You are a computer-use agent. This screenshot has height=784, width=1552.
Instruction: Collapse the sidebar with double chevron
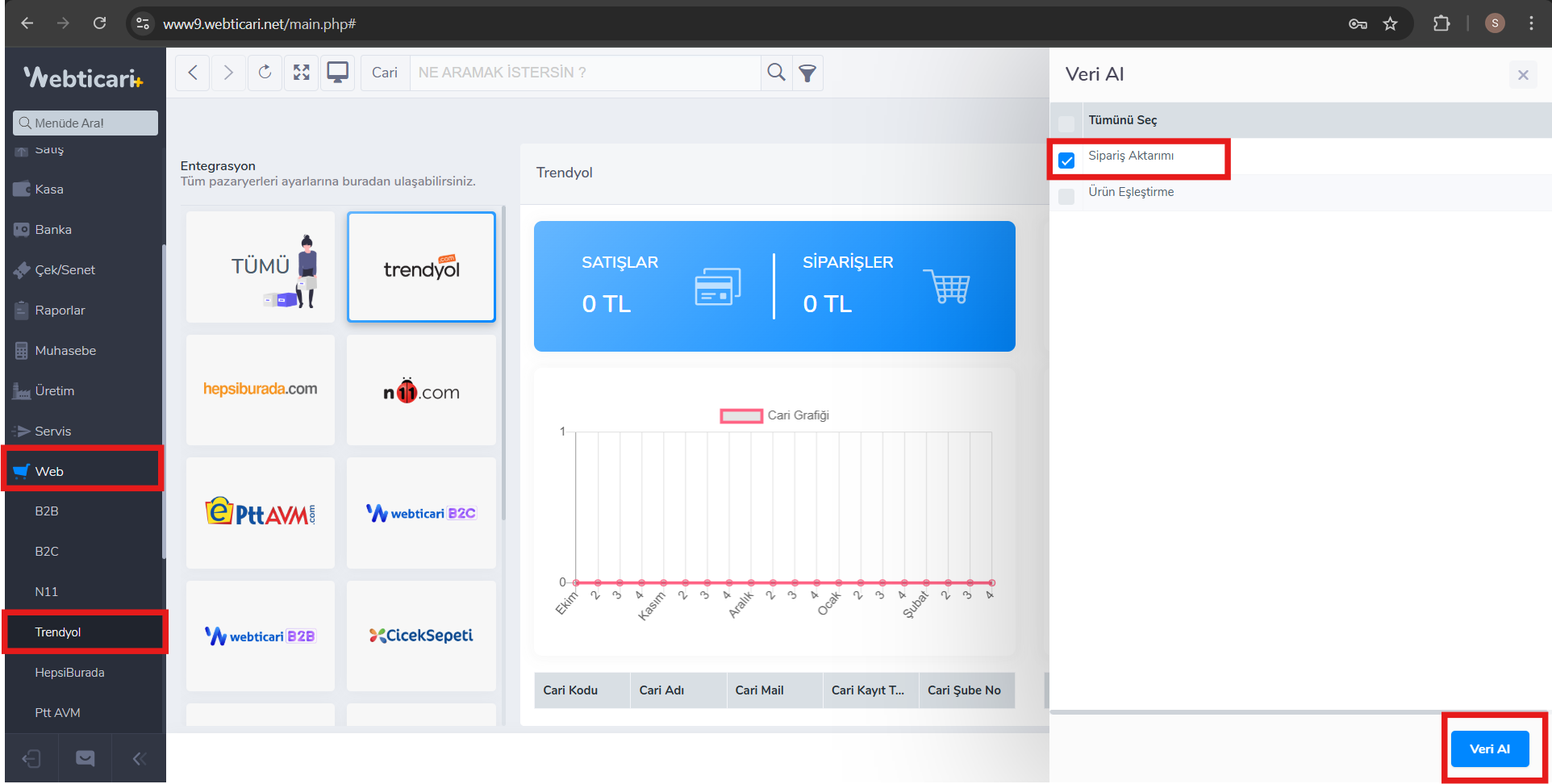coord(139,758)
